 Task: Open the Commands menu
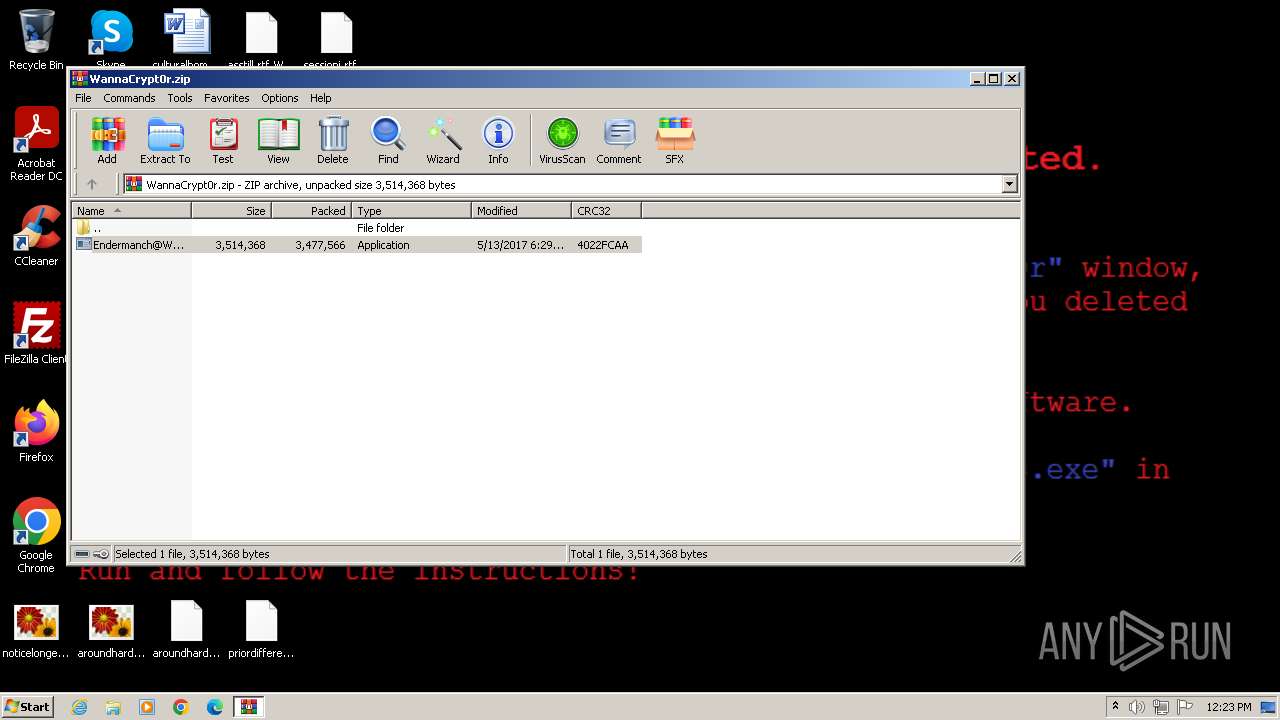point(129,98)
